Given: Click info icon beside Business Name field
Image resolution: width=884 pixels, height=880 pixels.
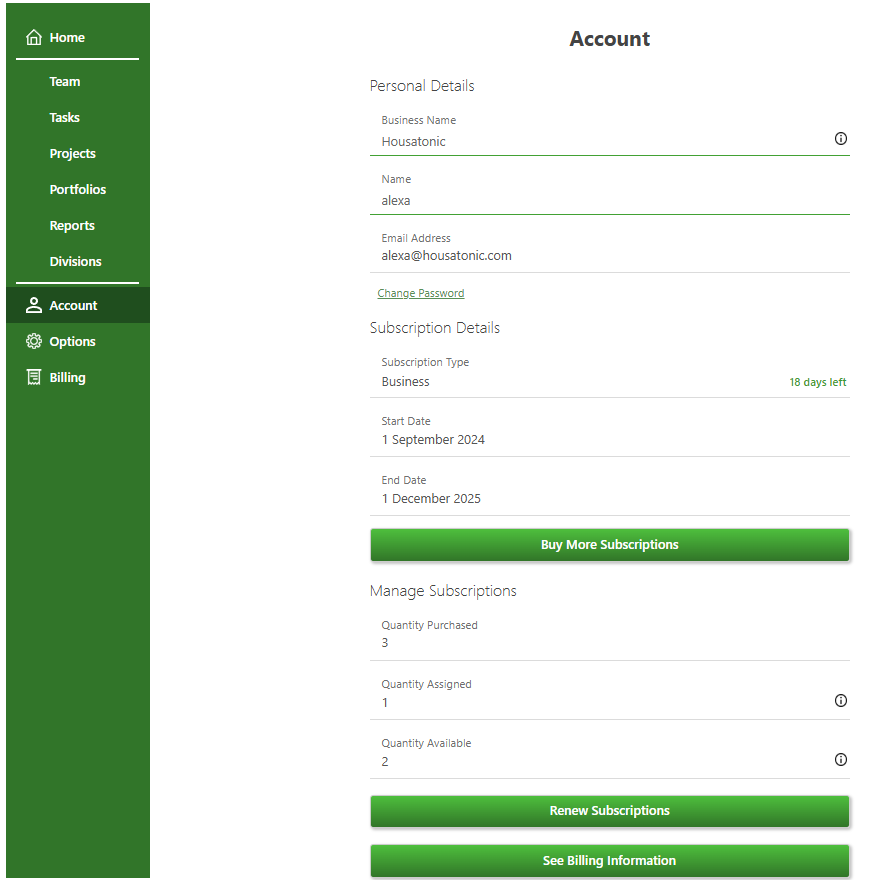Looking at the screenshot, I should point(840,139).
